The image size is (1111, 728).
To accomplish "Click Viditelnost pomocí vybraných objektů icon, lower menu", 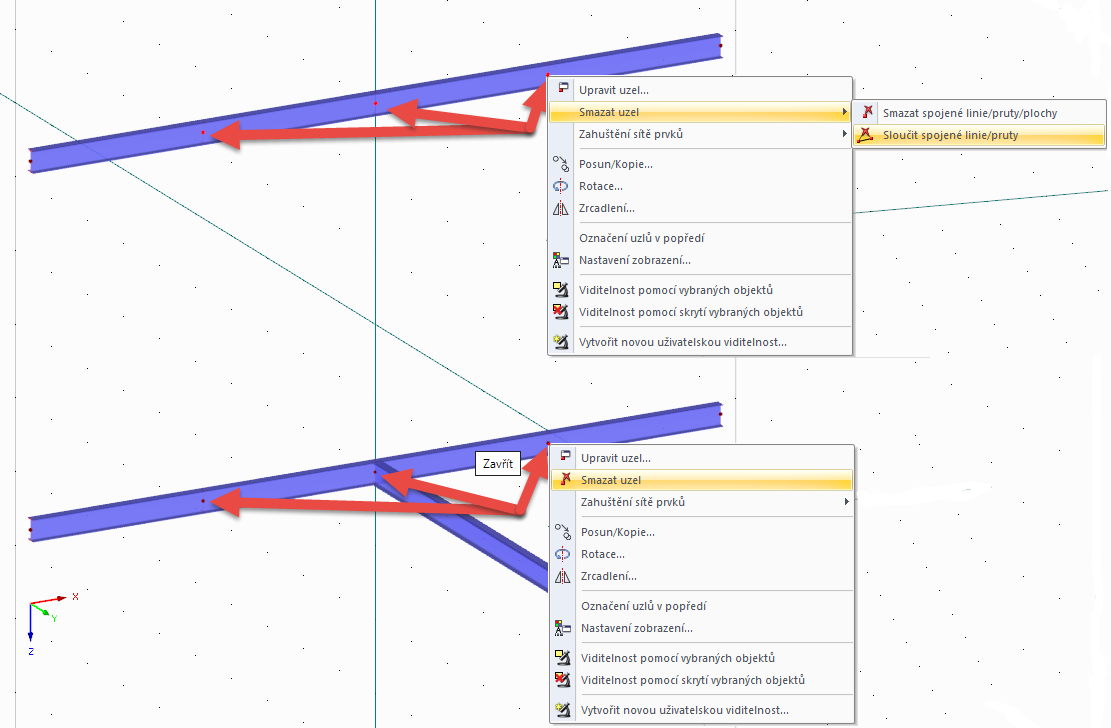I will 563,658.
